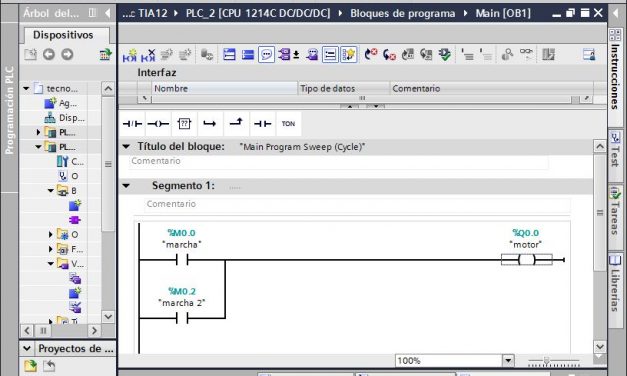Collapse Título del bloque section
The height and width of the screenshot is (376, 627).
coord(126,147)
